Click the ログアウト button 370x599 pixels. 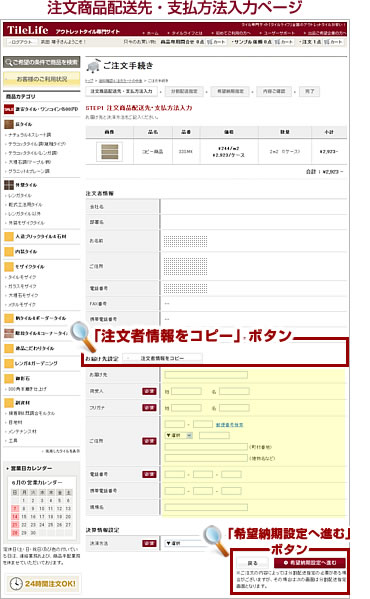point(21,42)
